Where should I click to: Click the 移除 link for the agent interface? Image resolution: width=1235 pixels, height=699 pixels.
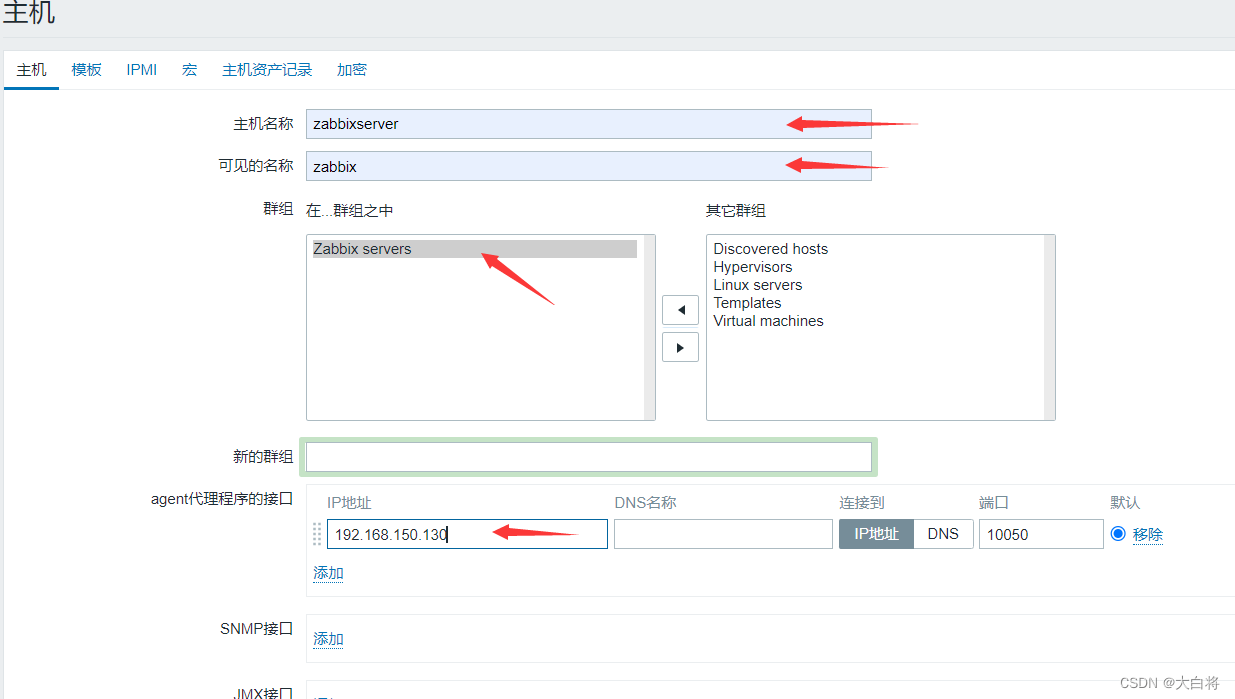click(x=1148, y=534)
